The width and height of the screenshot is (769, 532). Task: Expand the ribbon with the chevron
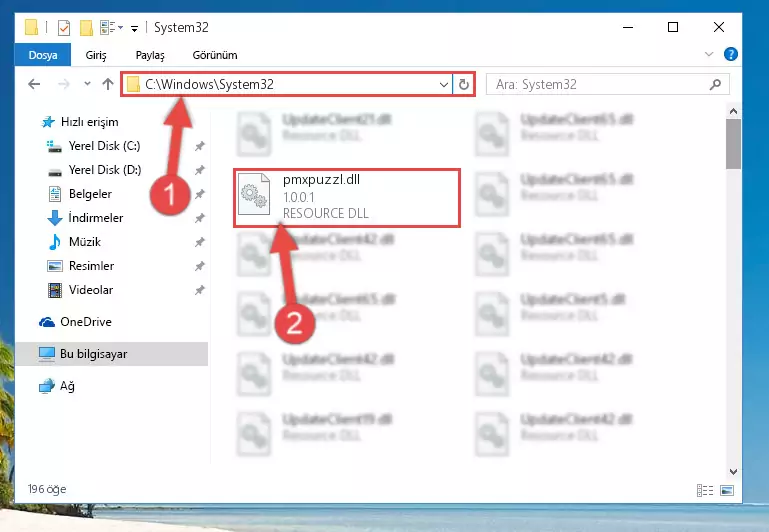click(709, 54)
